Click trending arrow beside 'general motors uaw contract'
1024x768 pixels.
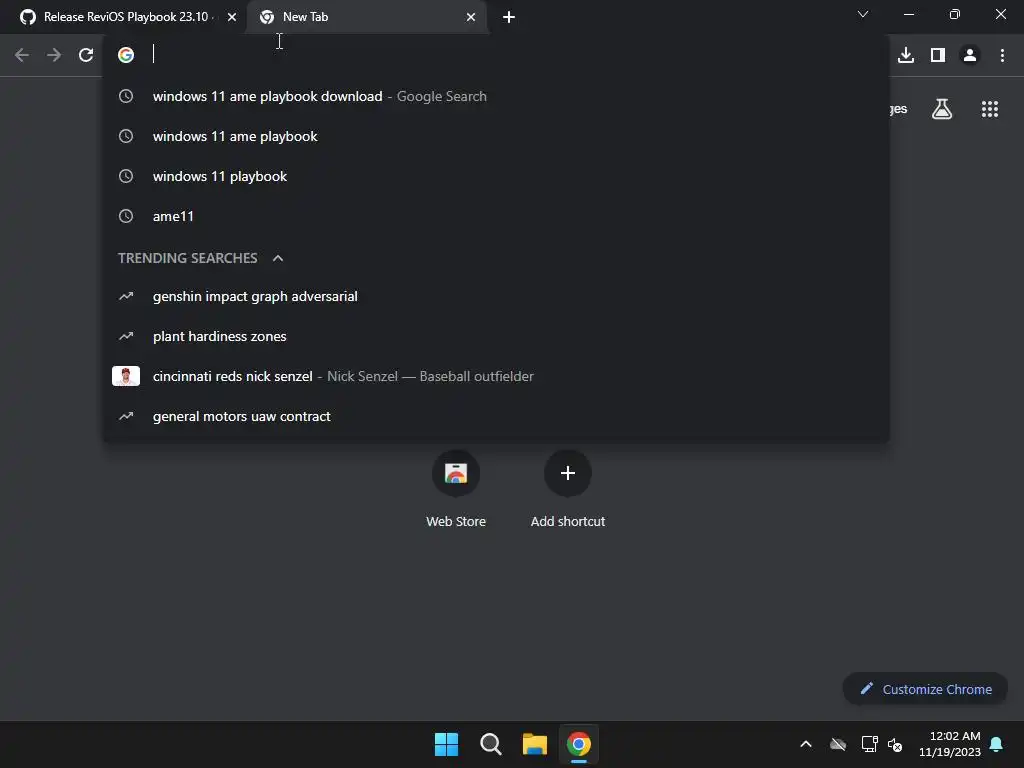point(126,416)
